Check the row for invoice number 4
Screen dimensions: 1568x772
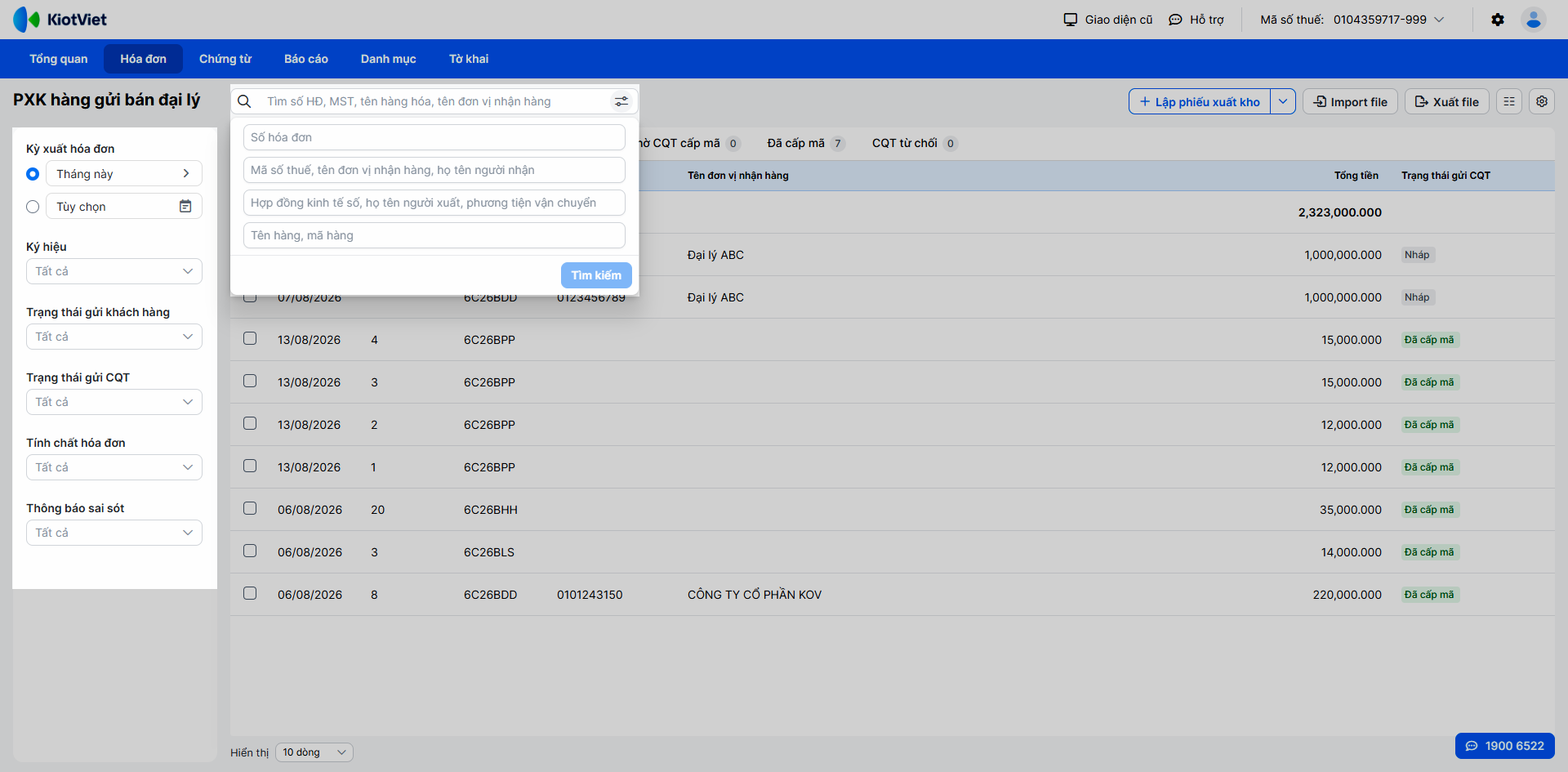(250, 338)
